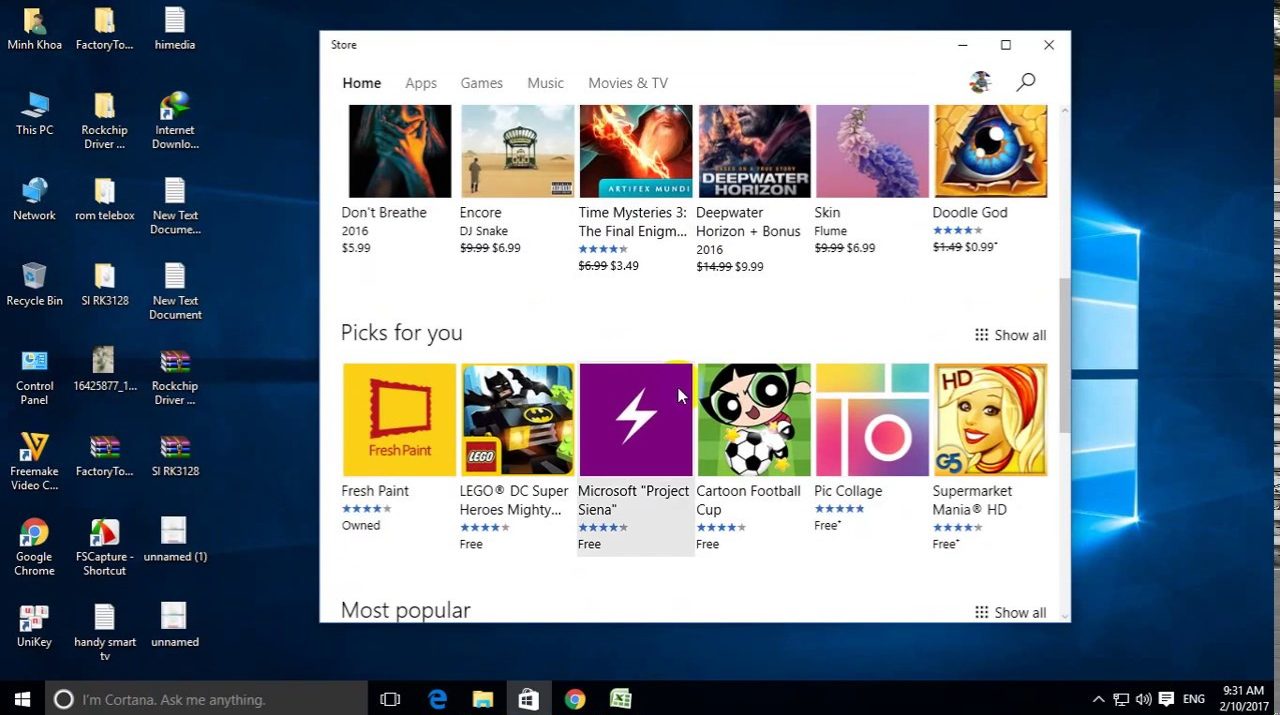Screen dimensions: 1280x715
Task: Select Supermarket Mania HD app icon
Action: [x=990, y=420]
